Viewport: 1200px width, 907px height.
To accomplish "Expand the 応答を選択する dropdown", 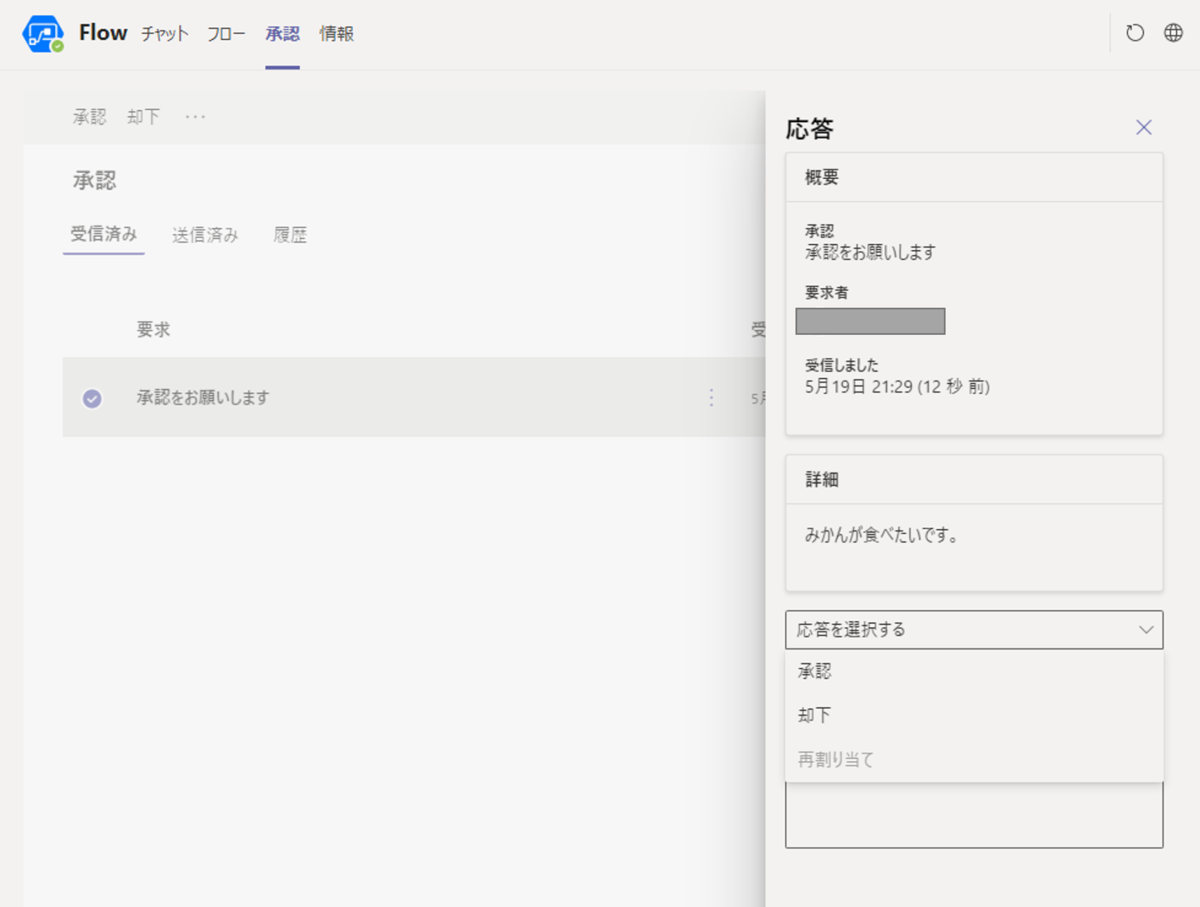I will [974, 630].
